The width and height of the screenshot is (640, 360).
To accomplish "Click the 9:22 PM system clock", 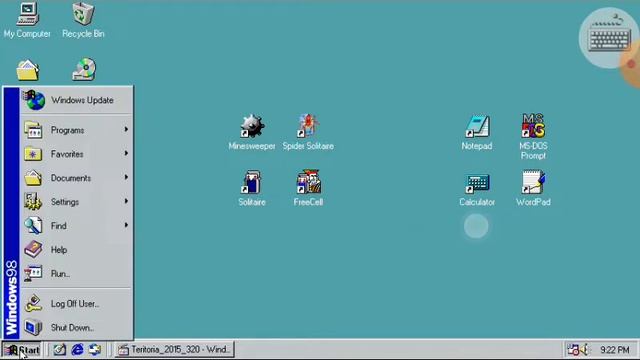I will [614, 350].
